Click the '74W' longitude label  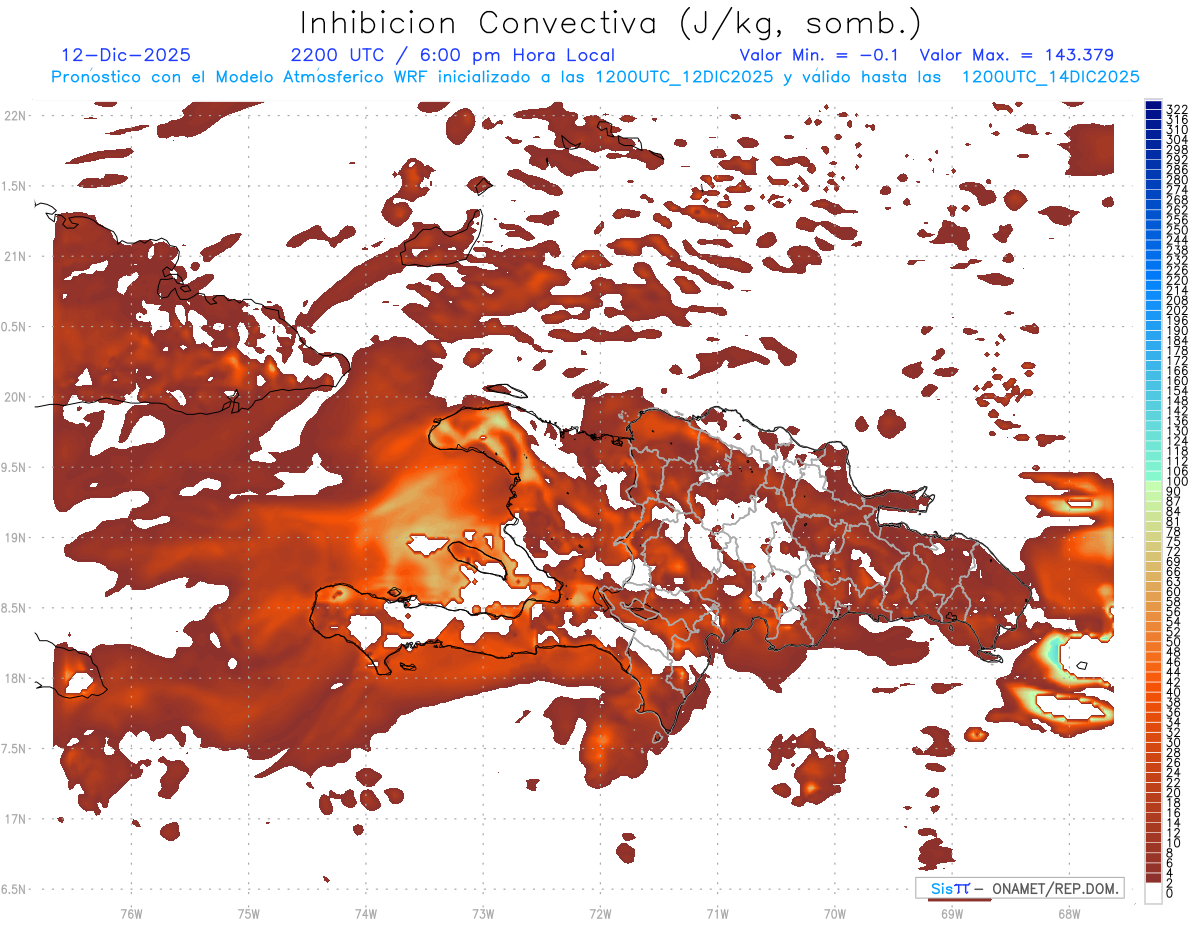366,913
